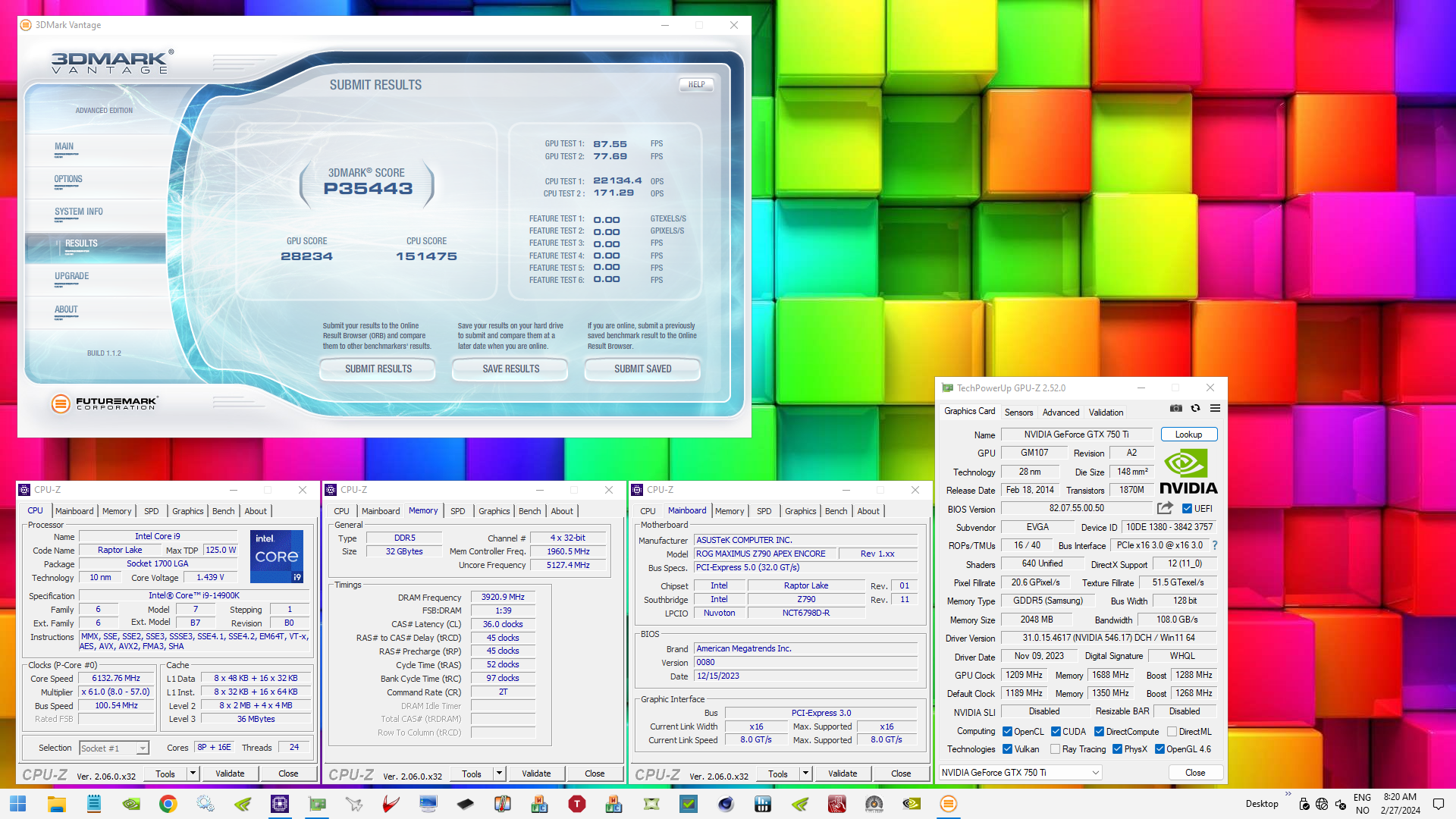Screen dimensions: 1456x819
Task: Click the Intel Core i9 logo in CPU-Z
Action: (x=277, y=557)
